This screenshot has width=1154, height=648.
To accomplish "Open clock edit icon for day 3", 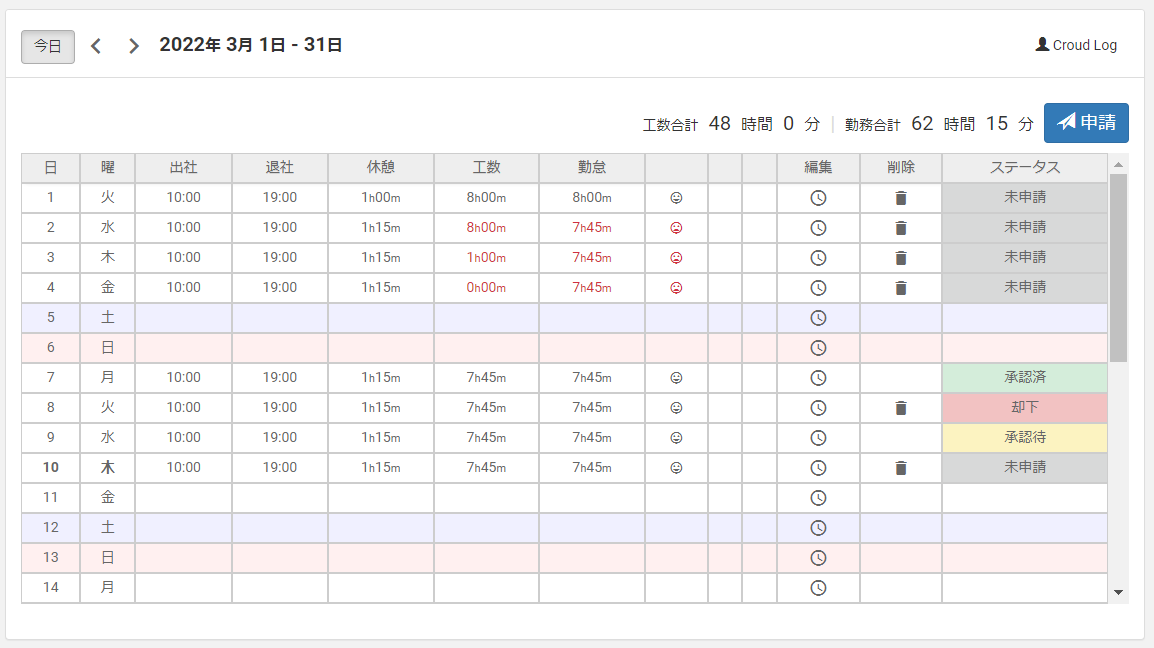I will (x=818, y=258).
